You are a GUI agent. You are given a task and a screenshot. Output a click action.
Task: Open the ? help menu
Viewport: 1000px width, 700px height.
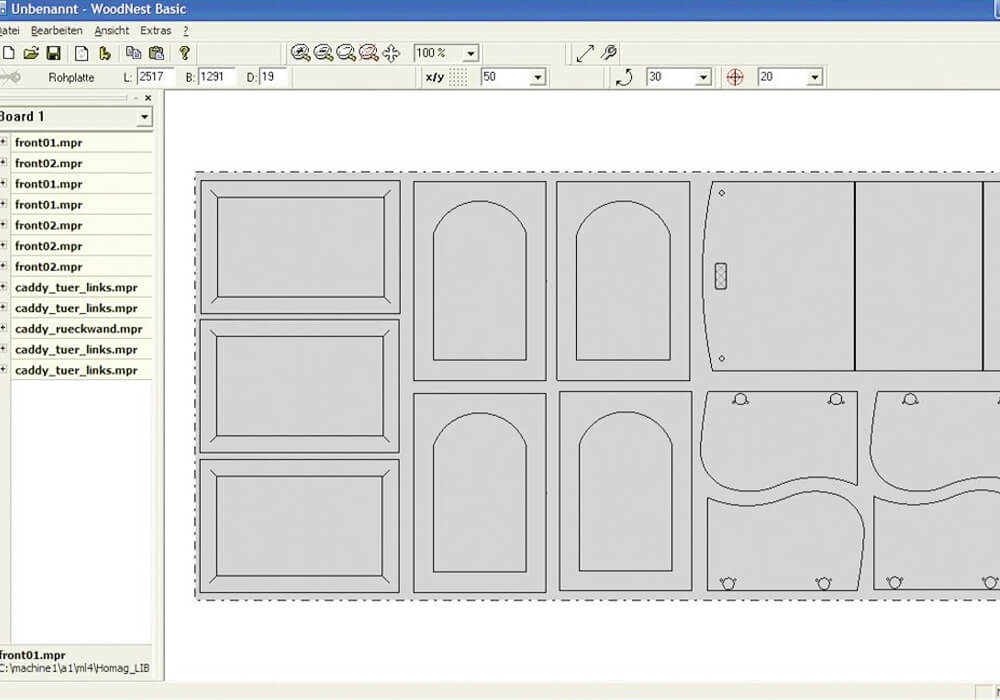[186, 31]
